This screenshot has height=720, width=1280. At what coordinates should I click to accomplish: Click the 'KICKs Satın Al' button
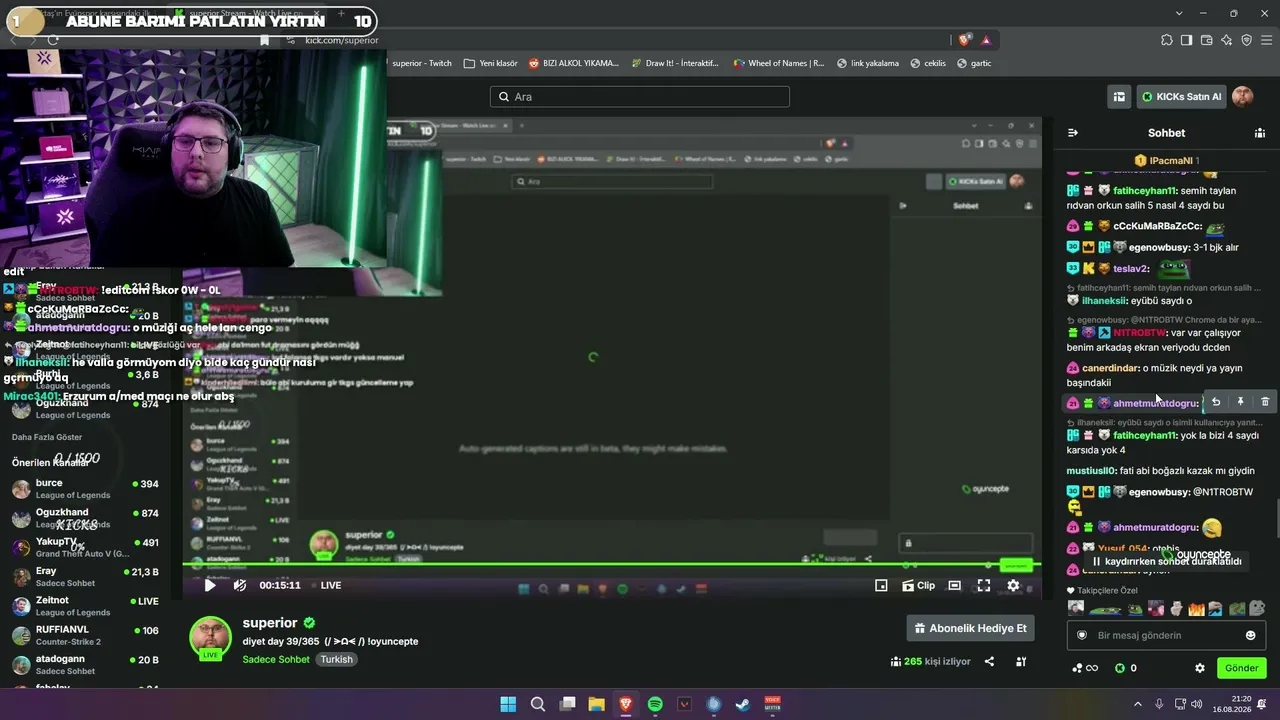(1182, 97)
